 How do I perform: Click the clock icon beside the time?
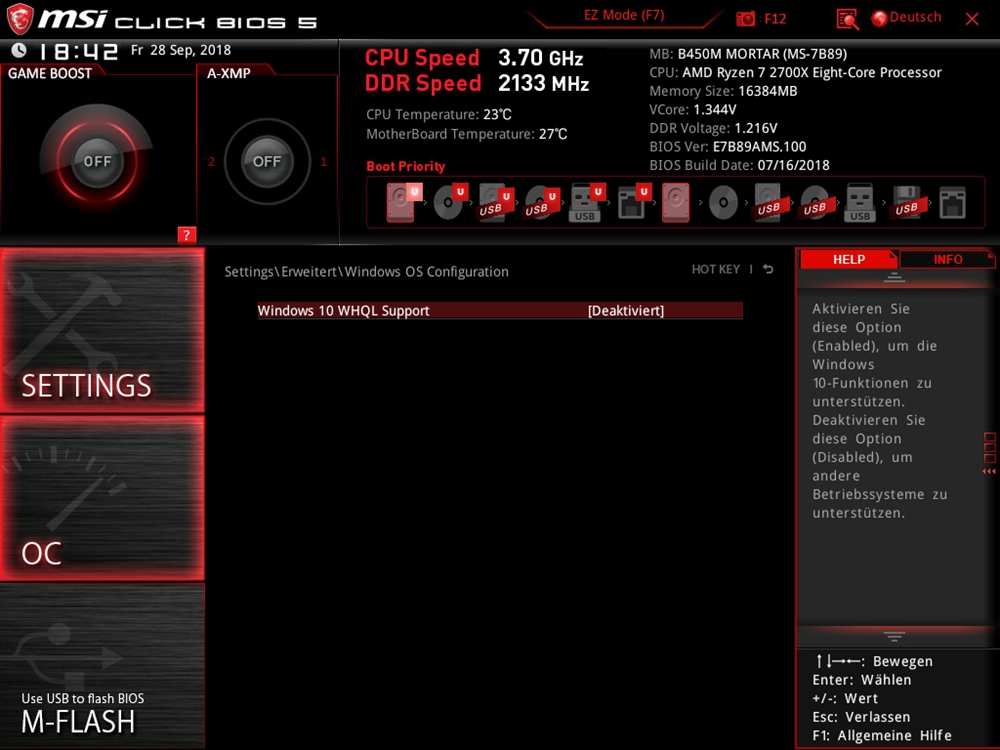click(19, 50)
